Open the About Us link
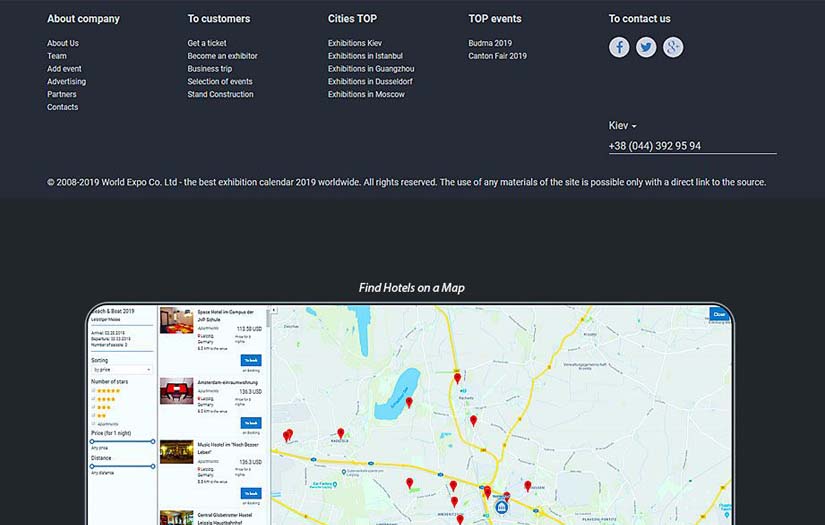The height and width of the screenshot is (525, 825). click(63, 43)
